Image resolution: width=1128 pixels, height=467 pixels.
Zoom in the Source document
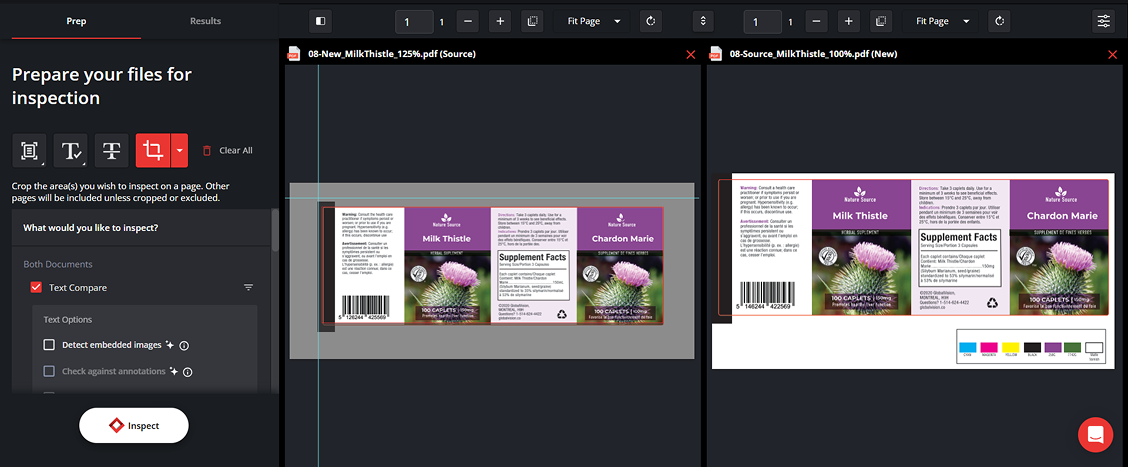[500, 21]
